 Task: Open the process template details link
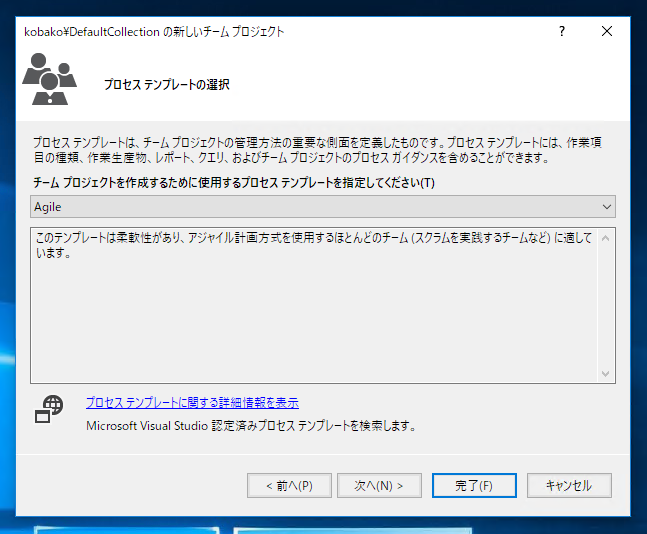(192, 402)
